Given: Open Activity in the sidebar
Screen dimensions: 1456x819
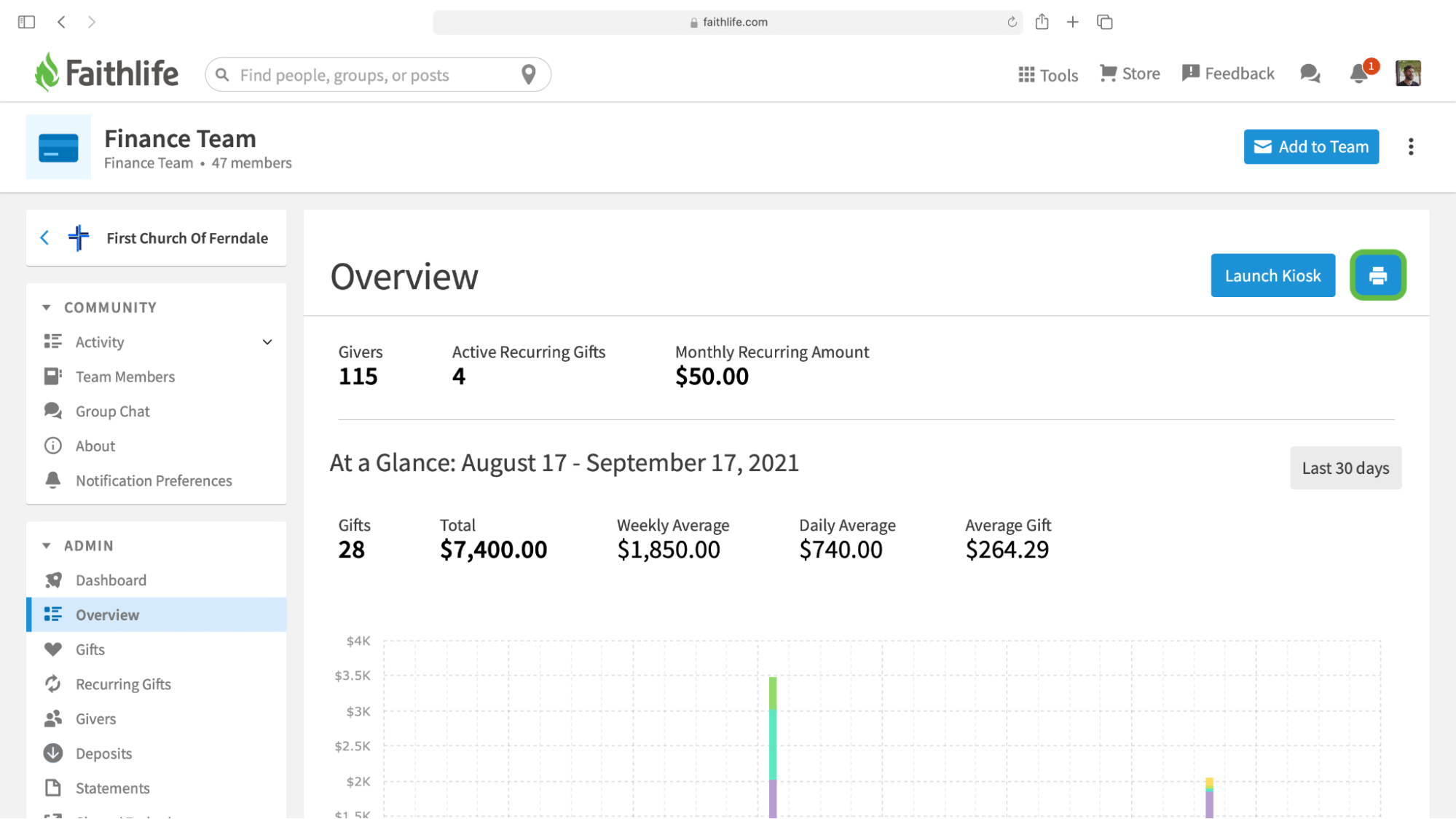Looking at the screenshot, I should click(x=100, y=342).
